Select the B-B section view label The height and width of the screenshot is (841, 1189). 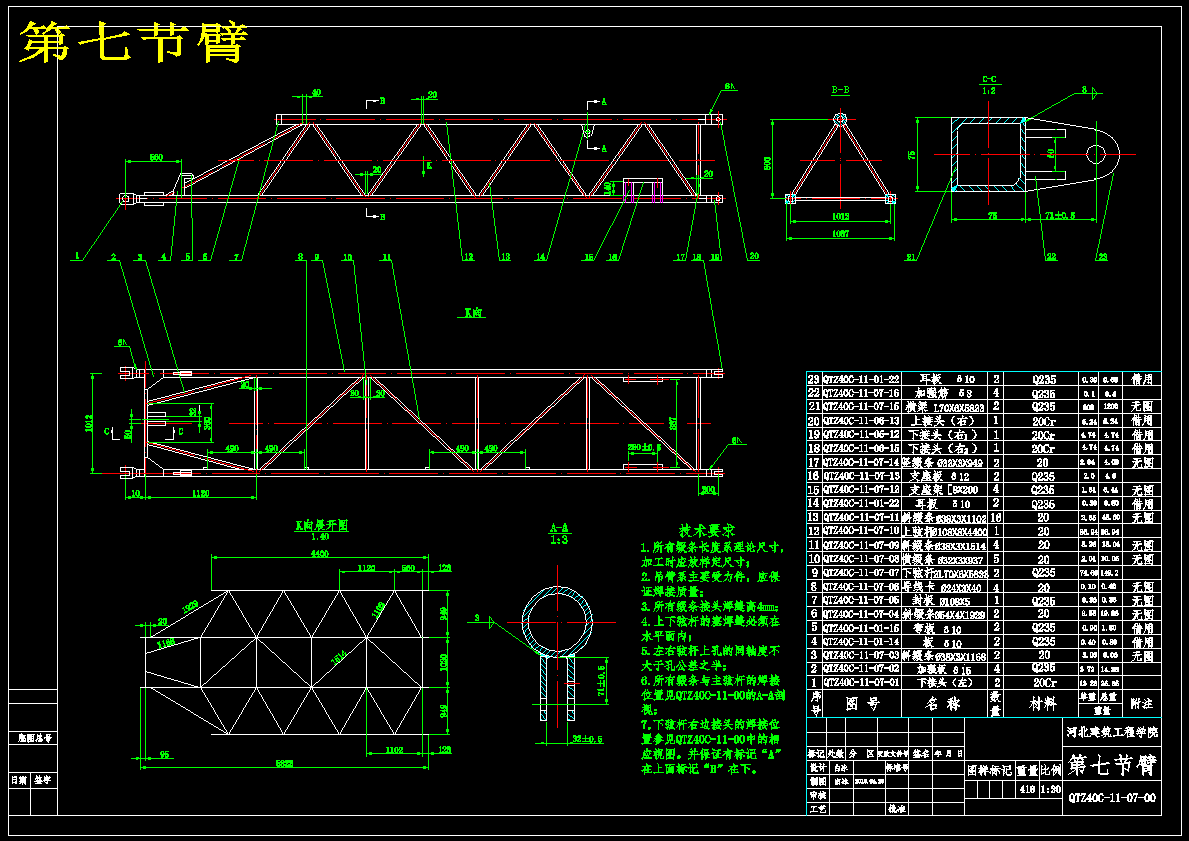pos(839,90)
